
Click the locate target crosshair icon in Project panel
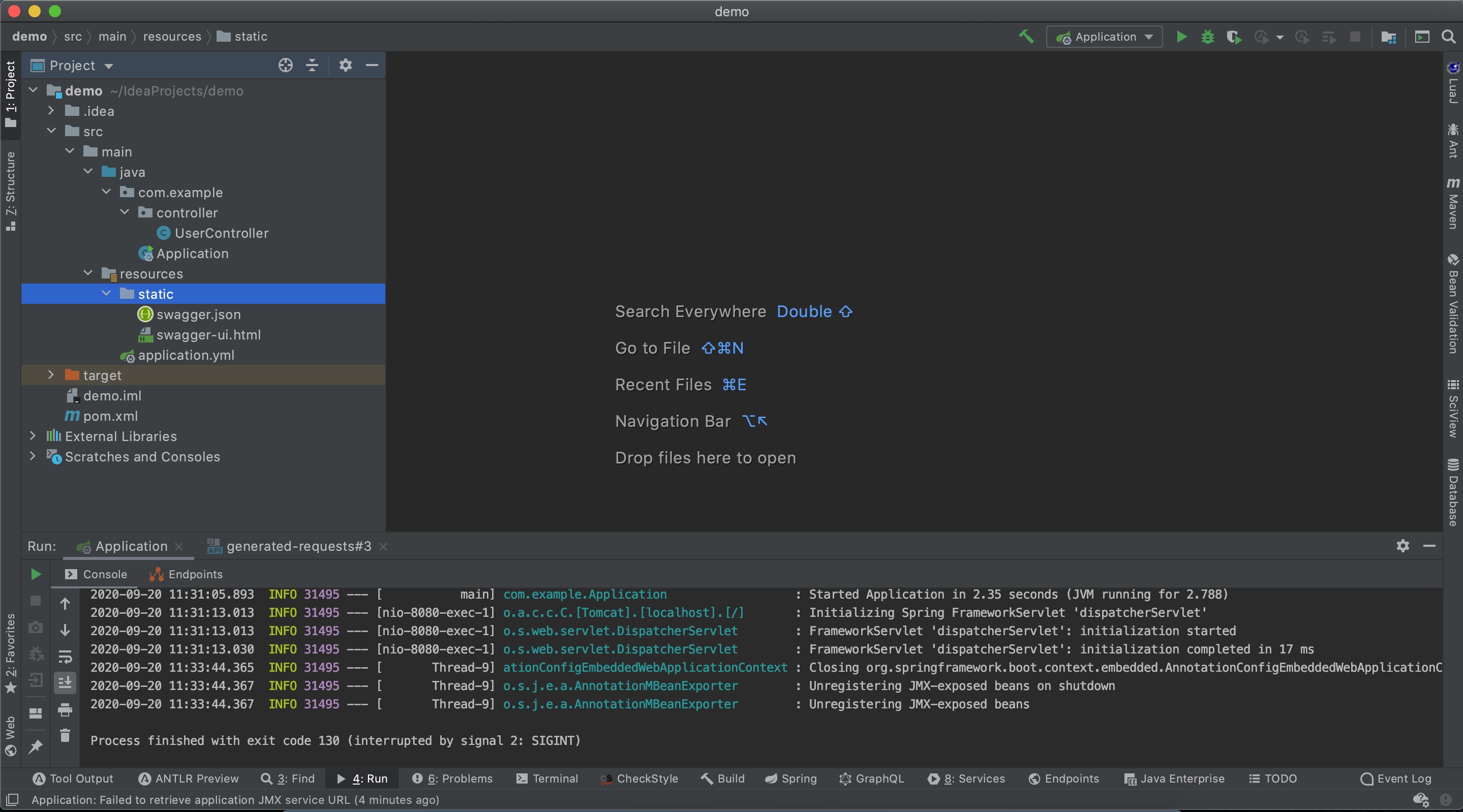[286, 66]
